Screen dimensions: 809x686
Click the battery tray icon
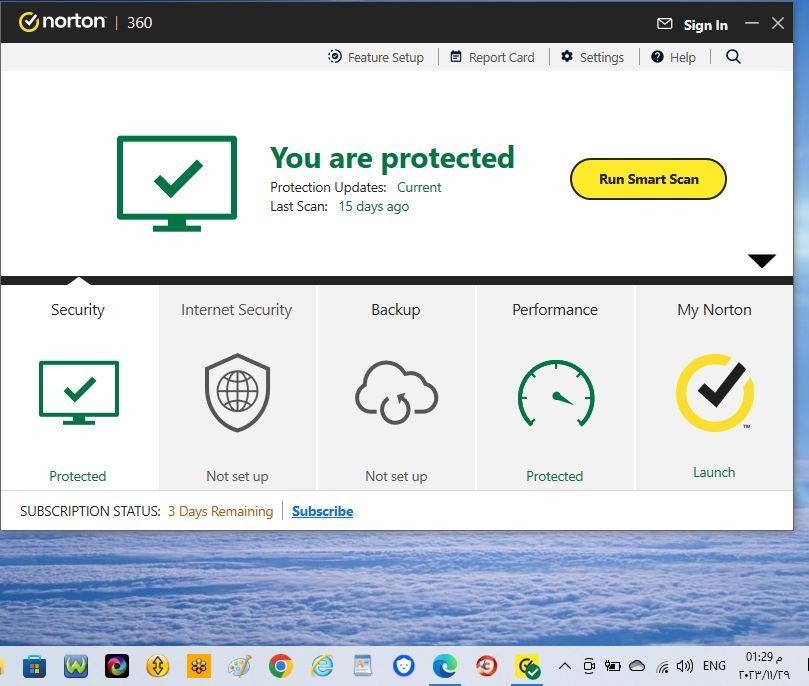coord(612,666)
